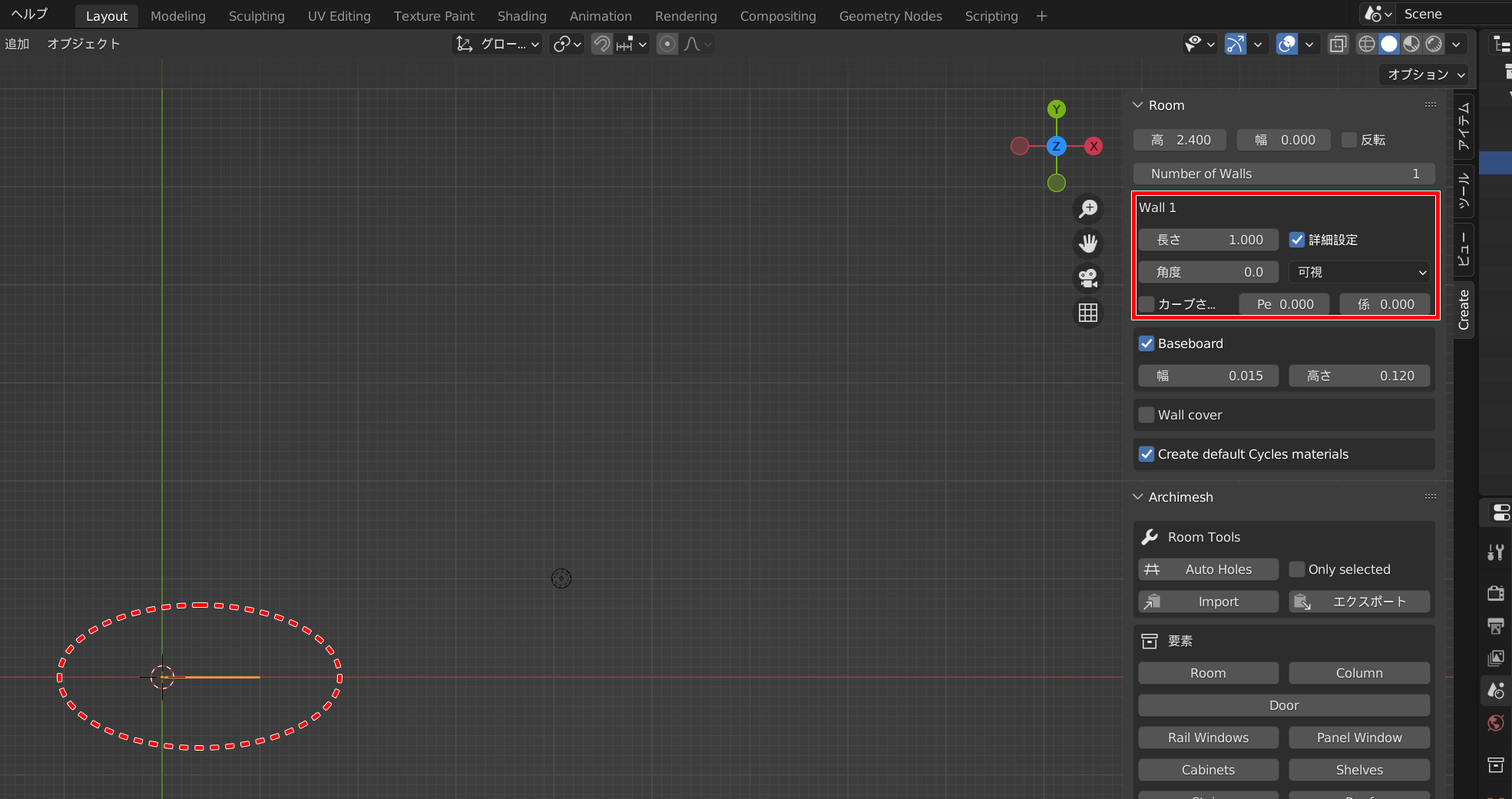
Task: Open the オブジェクト menu
Action: [84, 44]
